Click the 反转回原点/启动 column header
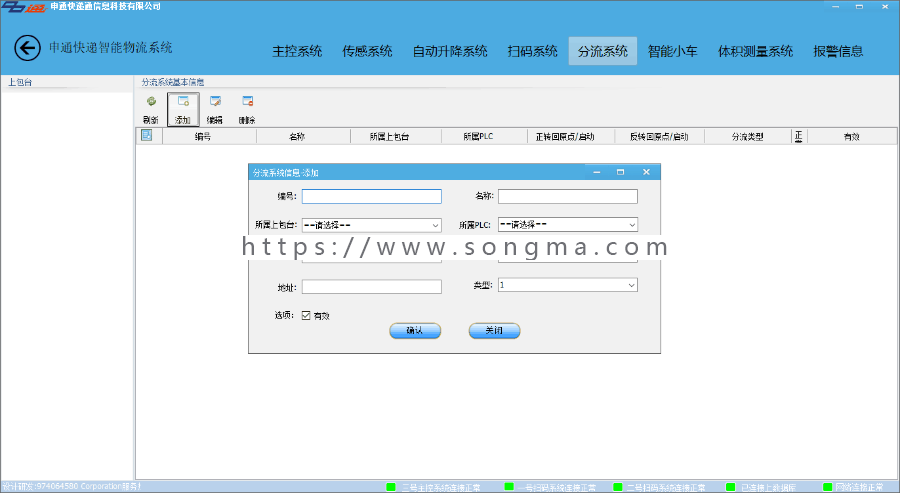 [x=659, y=137]
